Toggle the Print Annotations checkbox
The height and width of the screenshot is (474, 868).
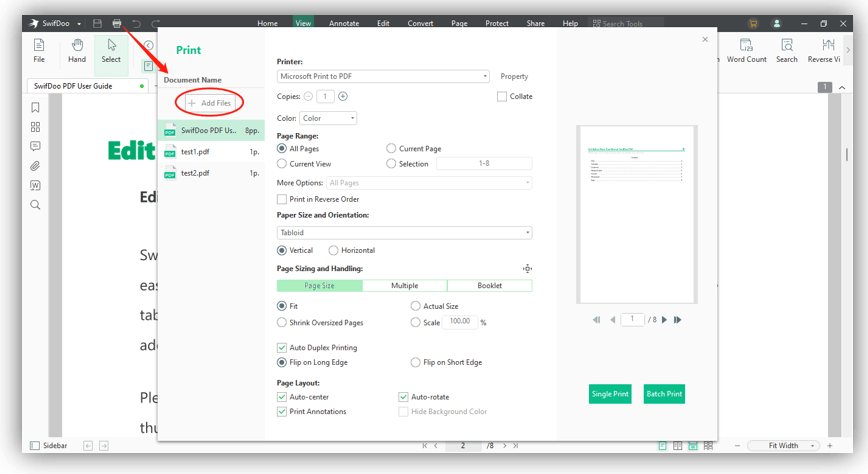click(x=282, y=411)
